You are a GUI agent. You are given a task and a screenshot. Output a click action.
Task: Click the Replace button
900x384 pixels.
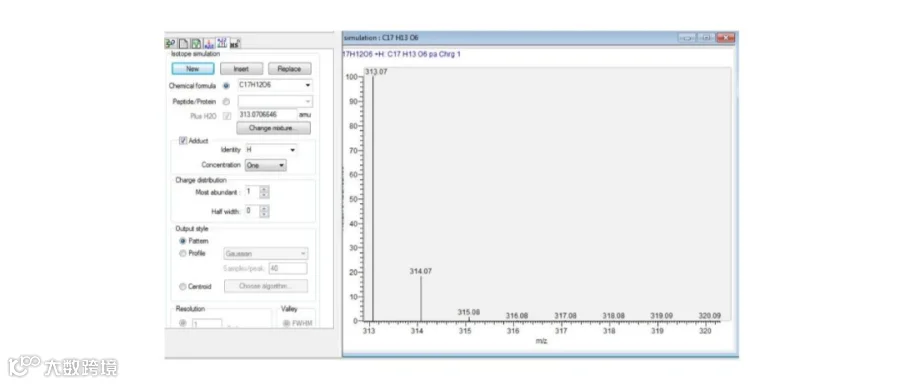point(289,69)
